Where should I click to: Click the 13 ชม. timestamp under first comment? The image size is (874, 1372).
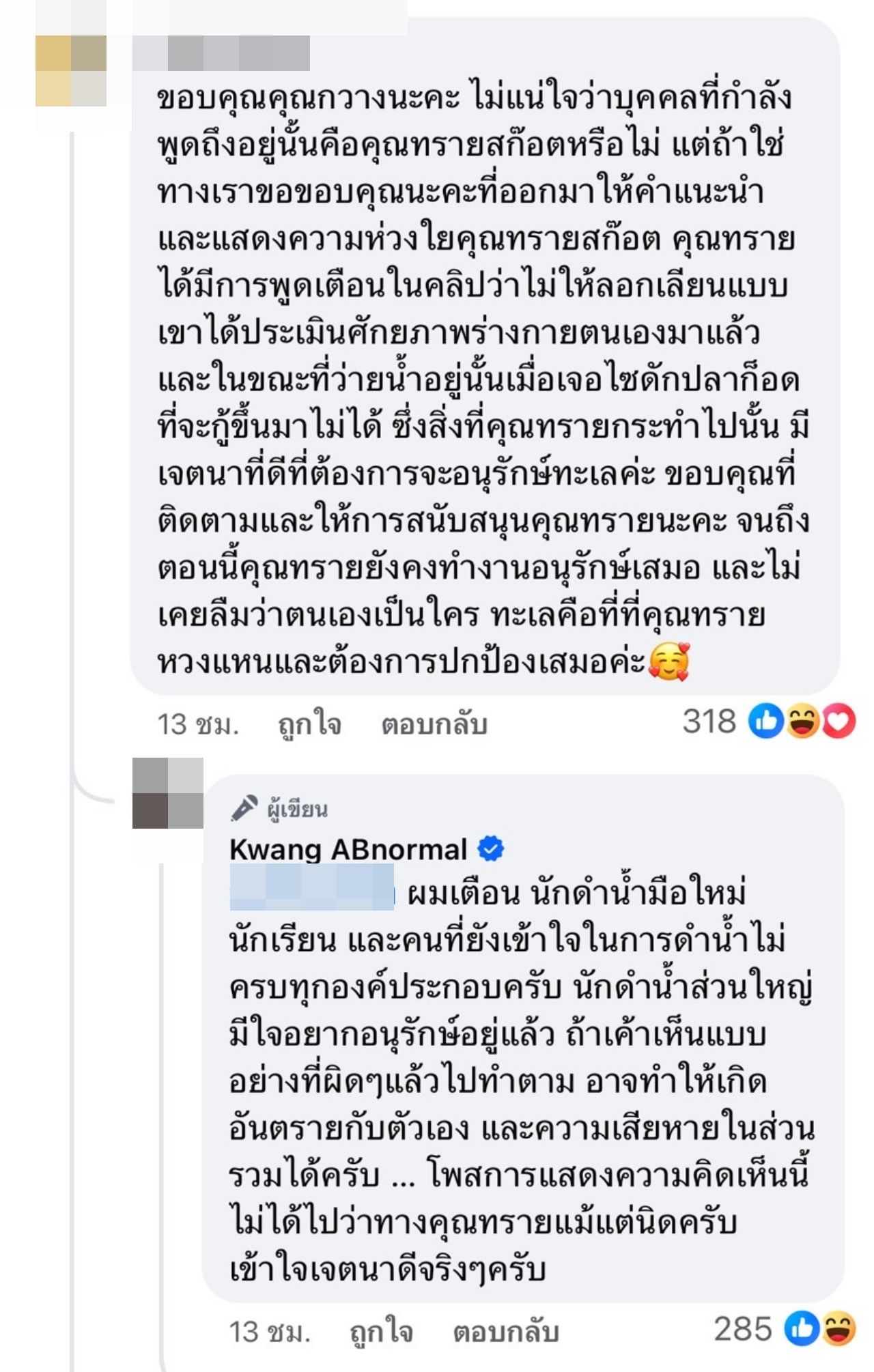(198, 724)
